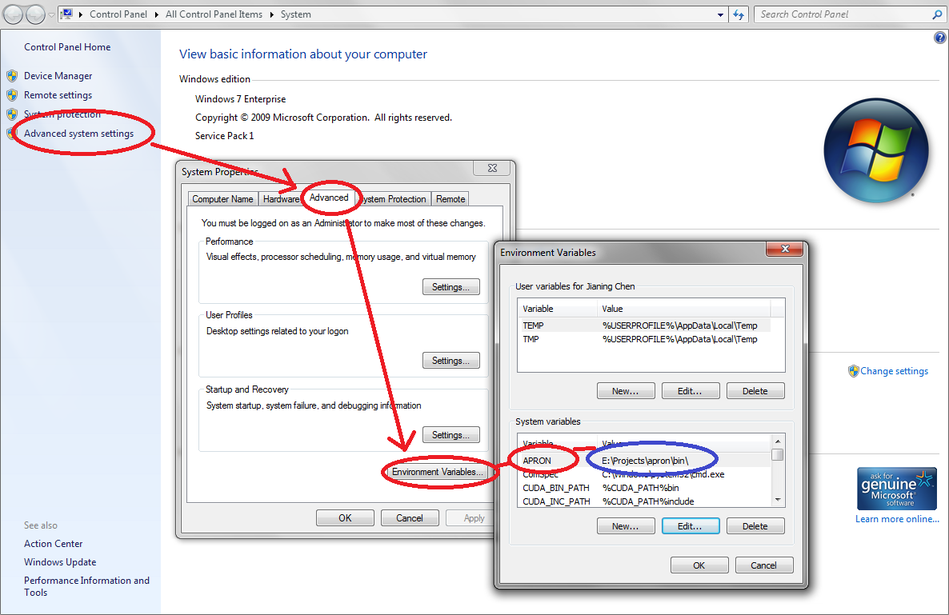Click Edit under System variables
This screenshot has width=949, height=615.
pyautogui.click(x=691, y=526)
